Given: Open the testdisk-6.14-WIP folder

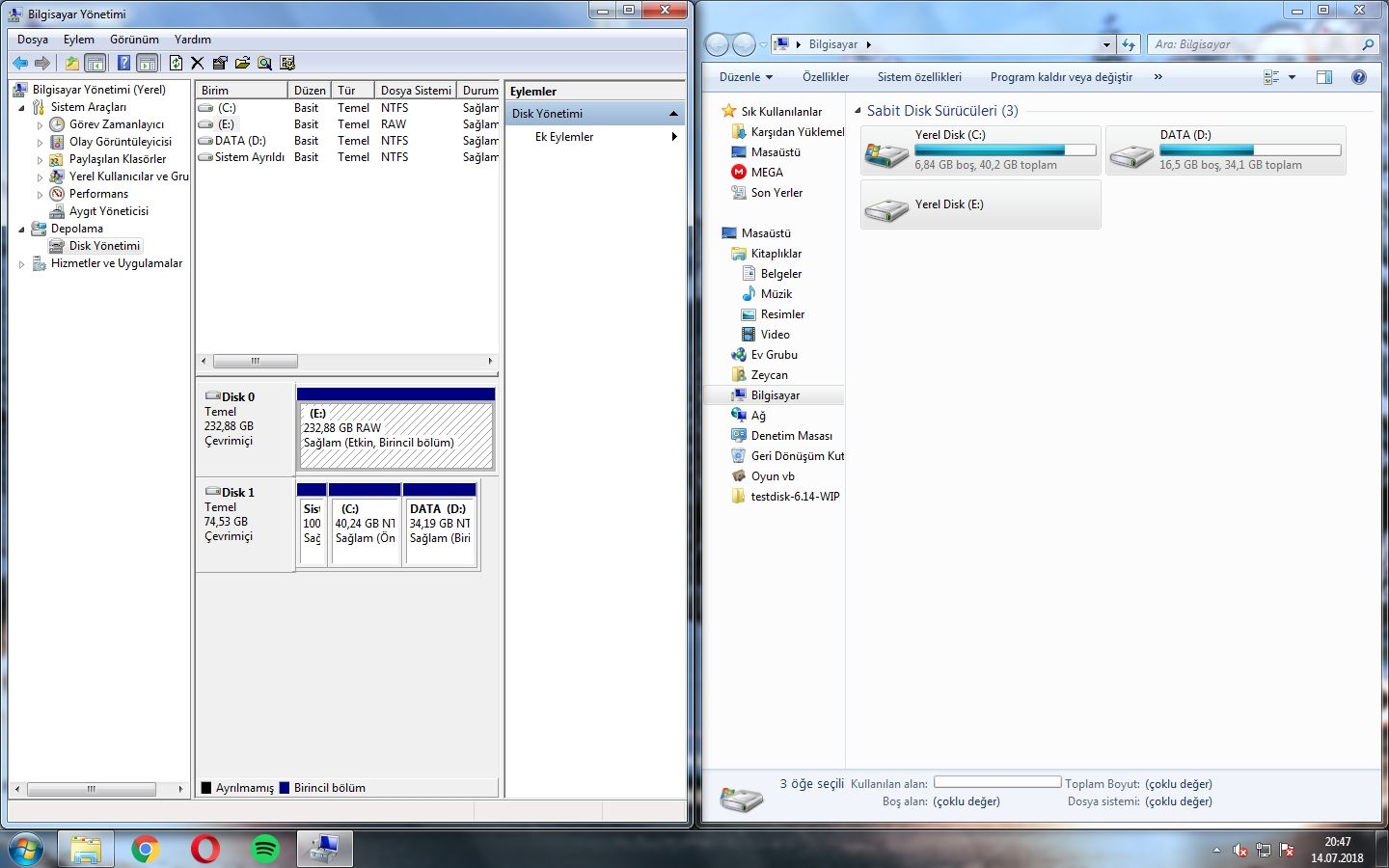Looking at the screenshot, I should [785, 497].
